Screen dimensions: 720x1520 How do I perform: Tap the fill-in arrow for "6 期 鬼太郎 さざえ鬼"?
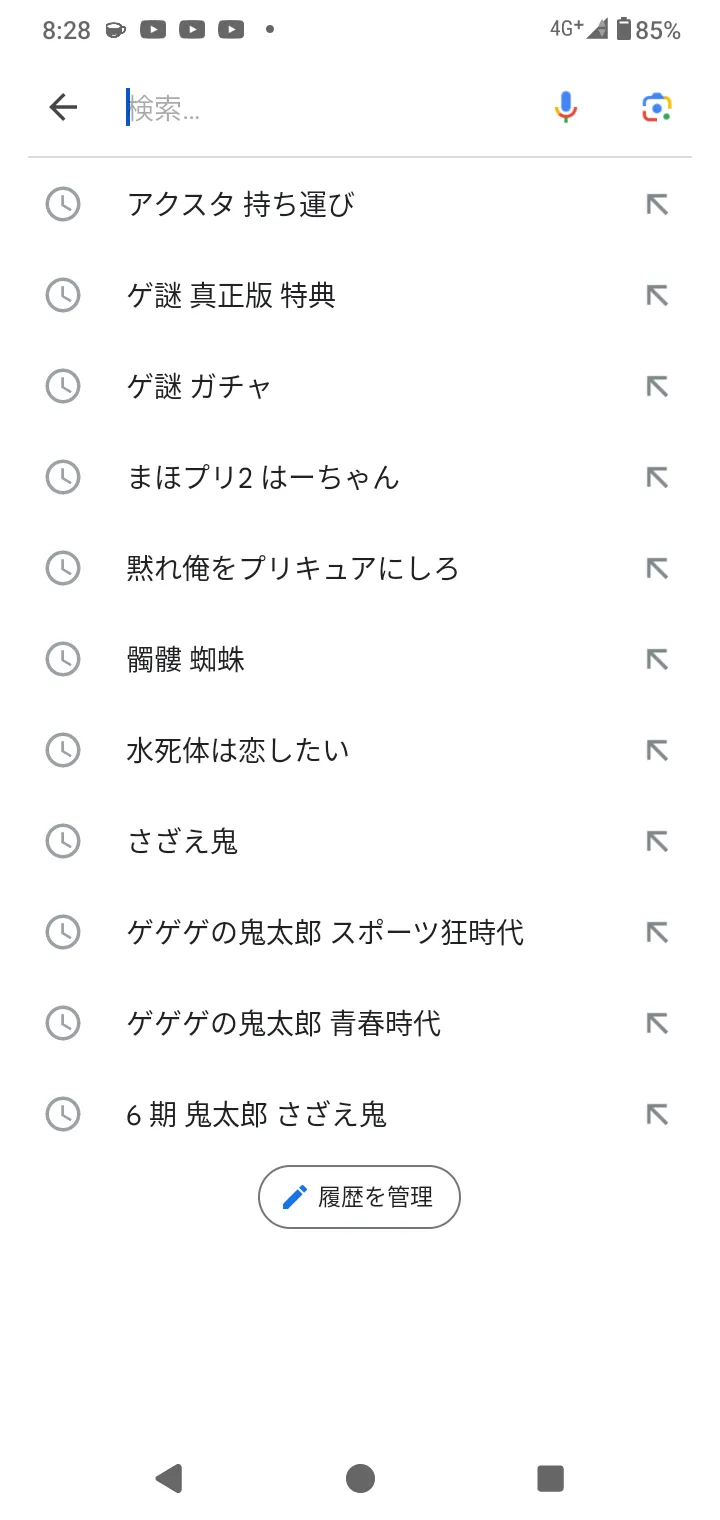(x=656, y=1115)
